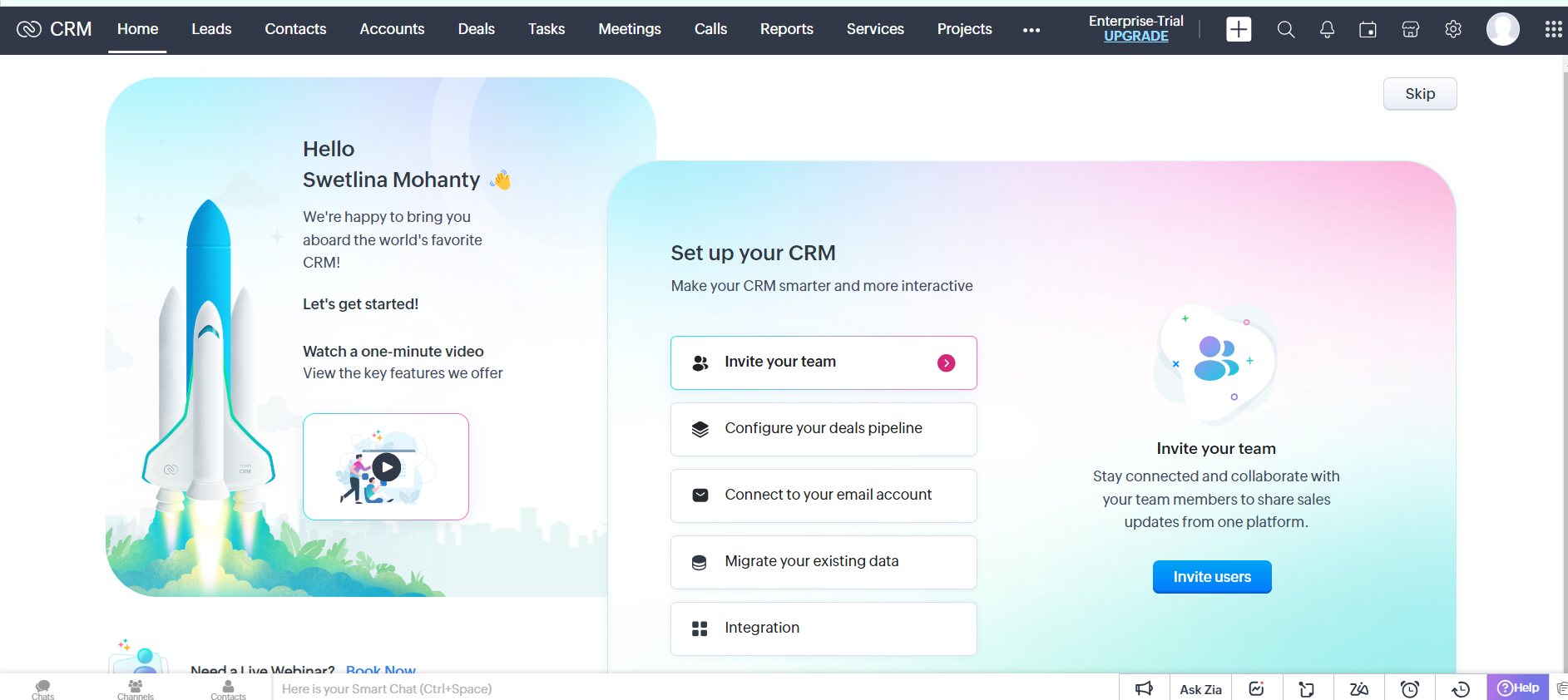The height and width of the screenshot is (700, 1568).
Task: Open the marketplace store icon
Action: click(x=1411, y=30)
